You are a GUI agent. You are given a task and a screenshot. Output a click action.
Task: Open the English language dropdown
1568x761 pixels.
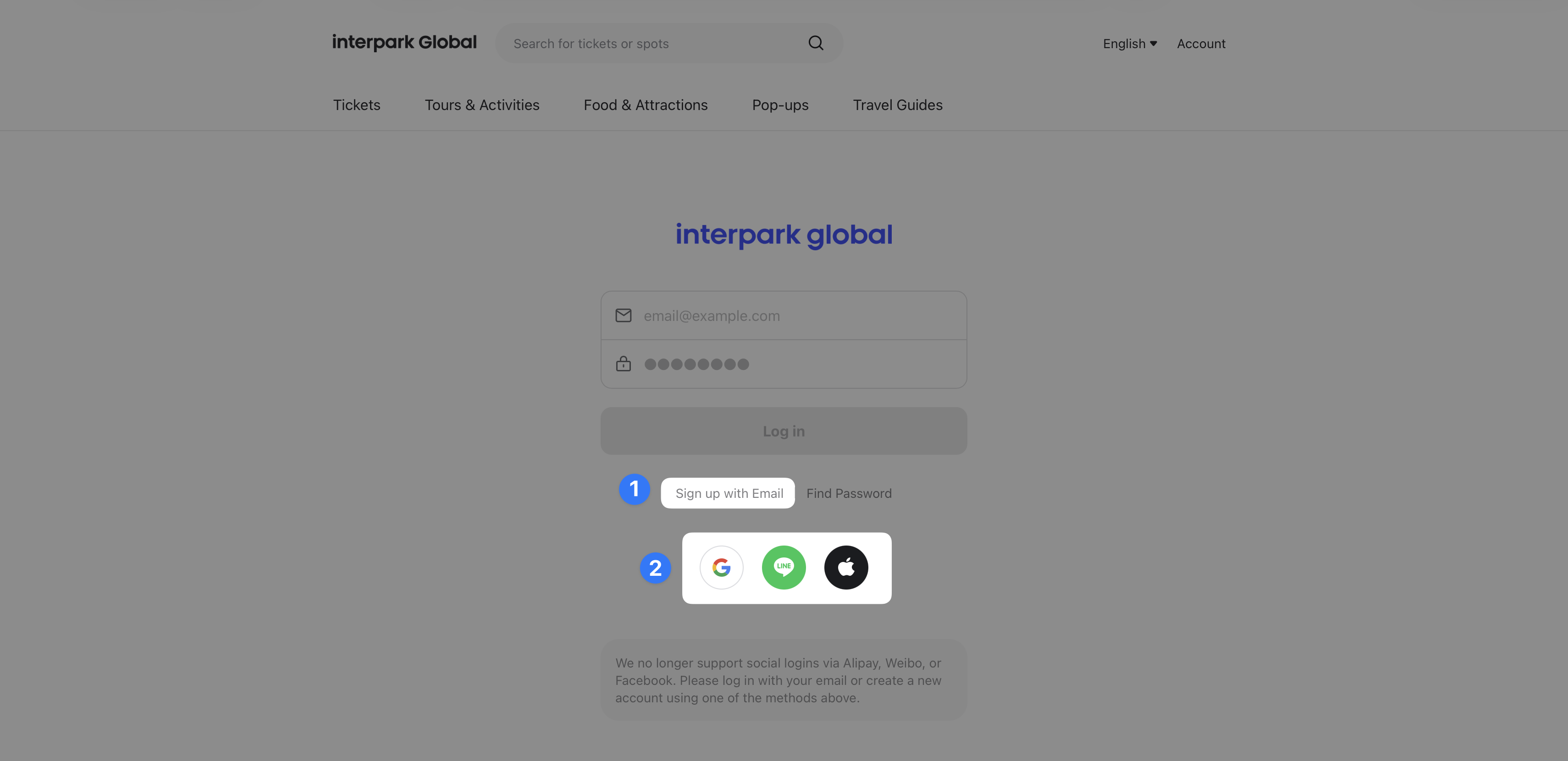point(1129,44)
